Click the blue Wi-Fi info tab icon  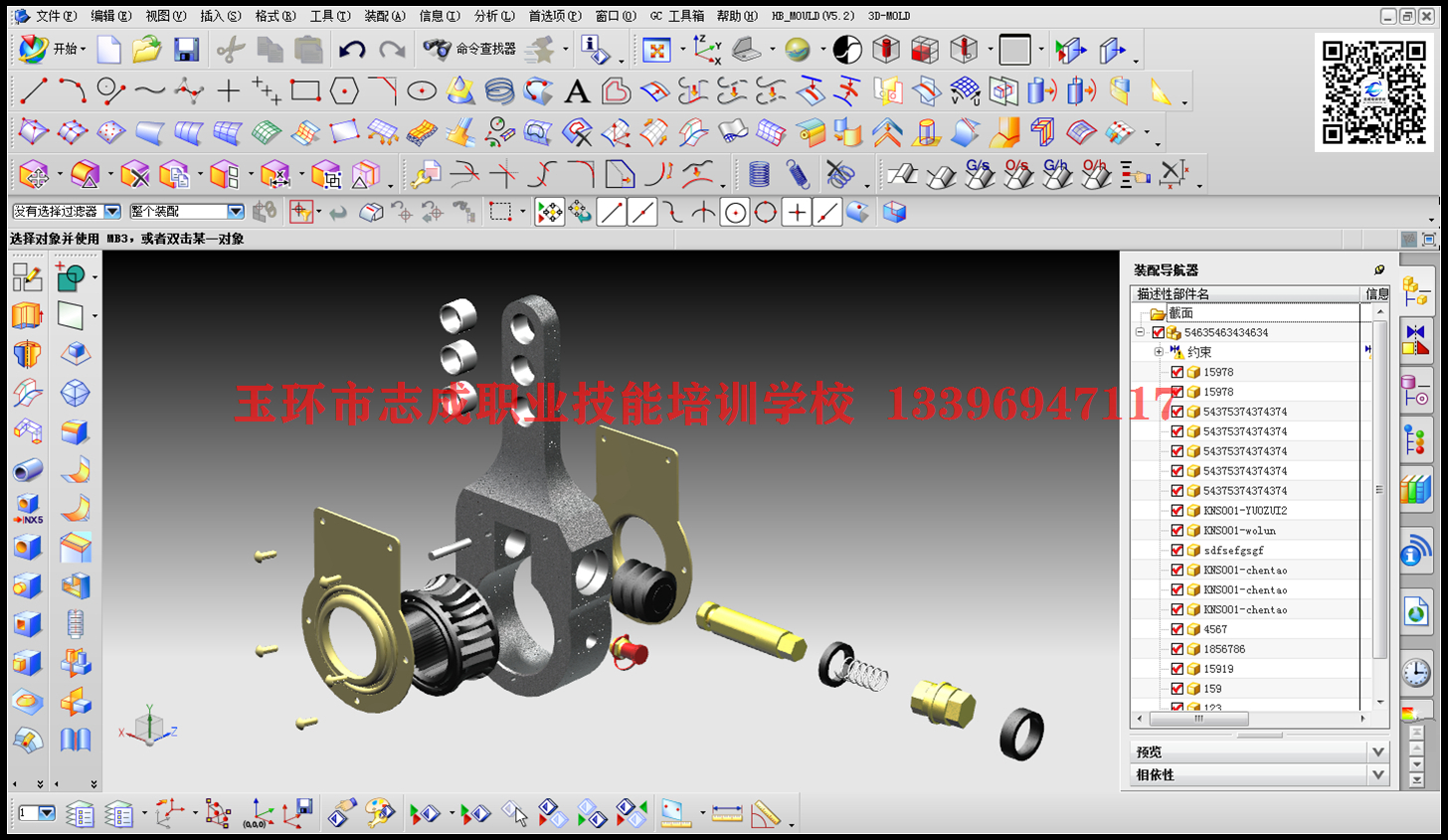tap(1416, 551)
